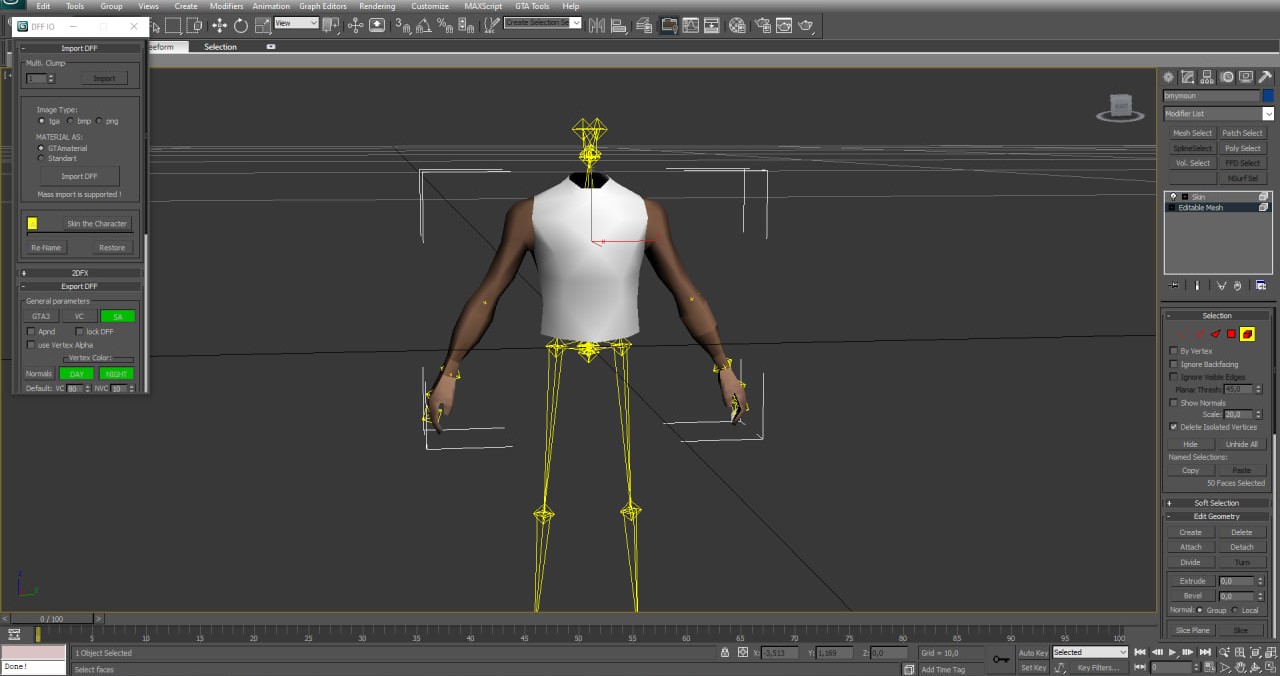This screenshot has height=676, width=1280.
Task: Toggle the Skin modifier lightbulb
Action: pyautogui.click(x=1173, y=197)
